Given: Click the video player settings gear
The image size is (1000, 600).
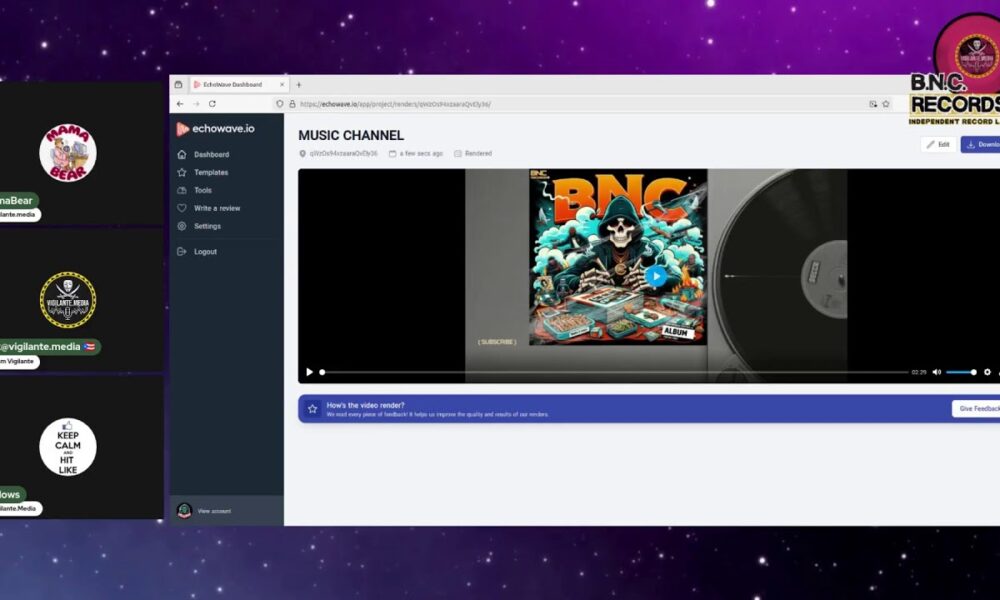Looking at the screenshot, I should (x=987, y=372).
